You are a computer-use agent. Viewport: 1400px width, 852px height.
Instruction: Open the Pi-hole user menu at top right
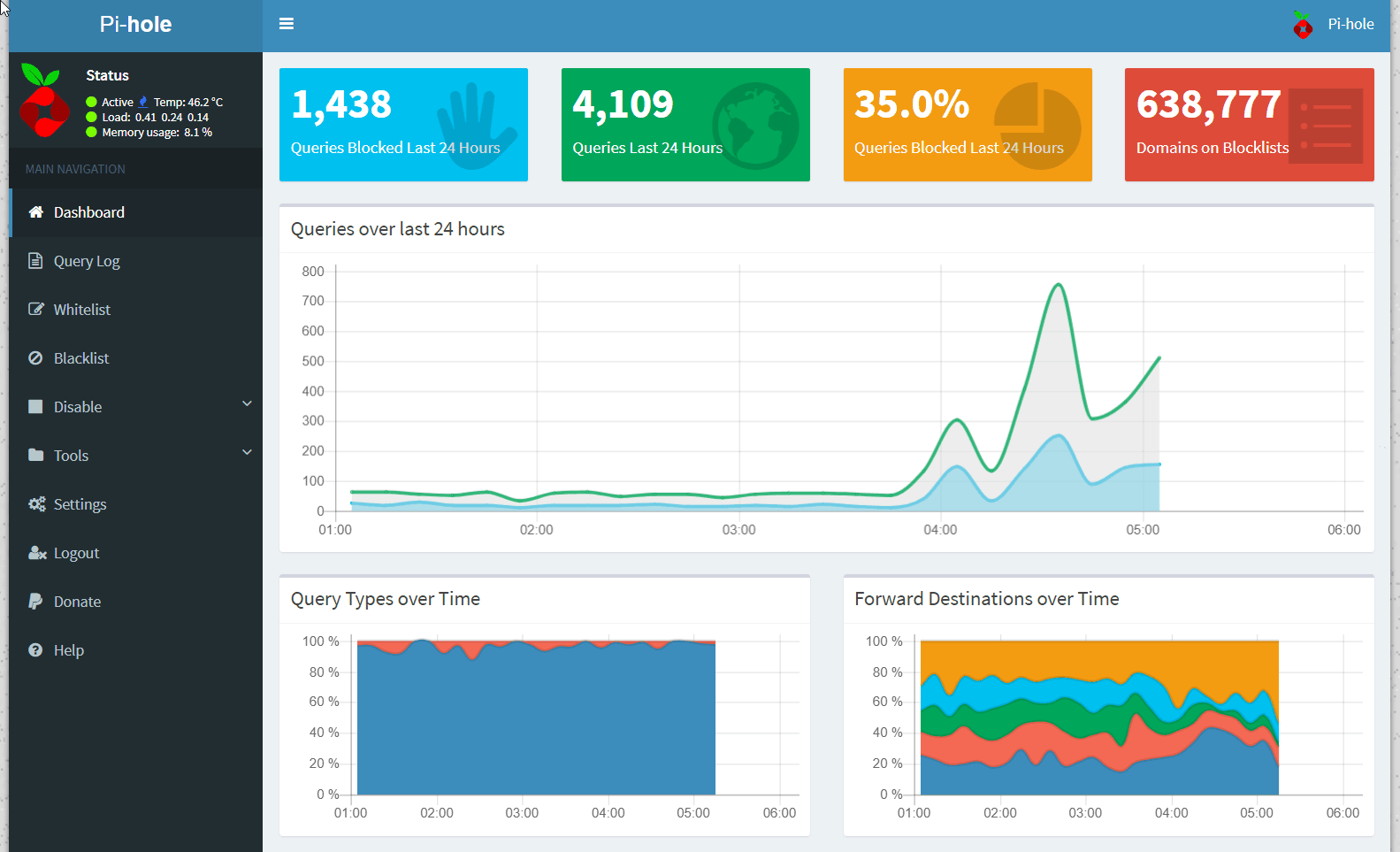click(1334, 25)
